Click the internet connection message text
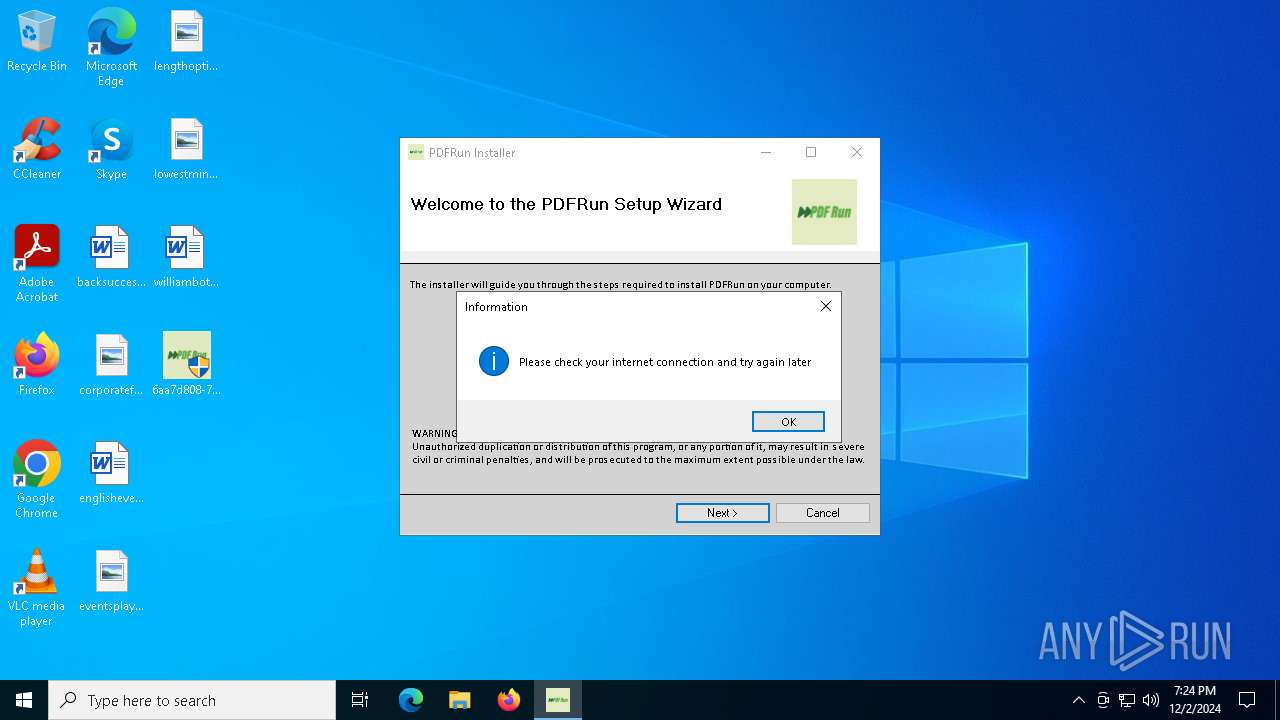The width and height of the screenshot is (1280, 720). [x=665, y=362]
